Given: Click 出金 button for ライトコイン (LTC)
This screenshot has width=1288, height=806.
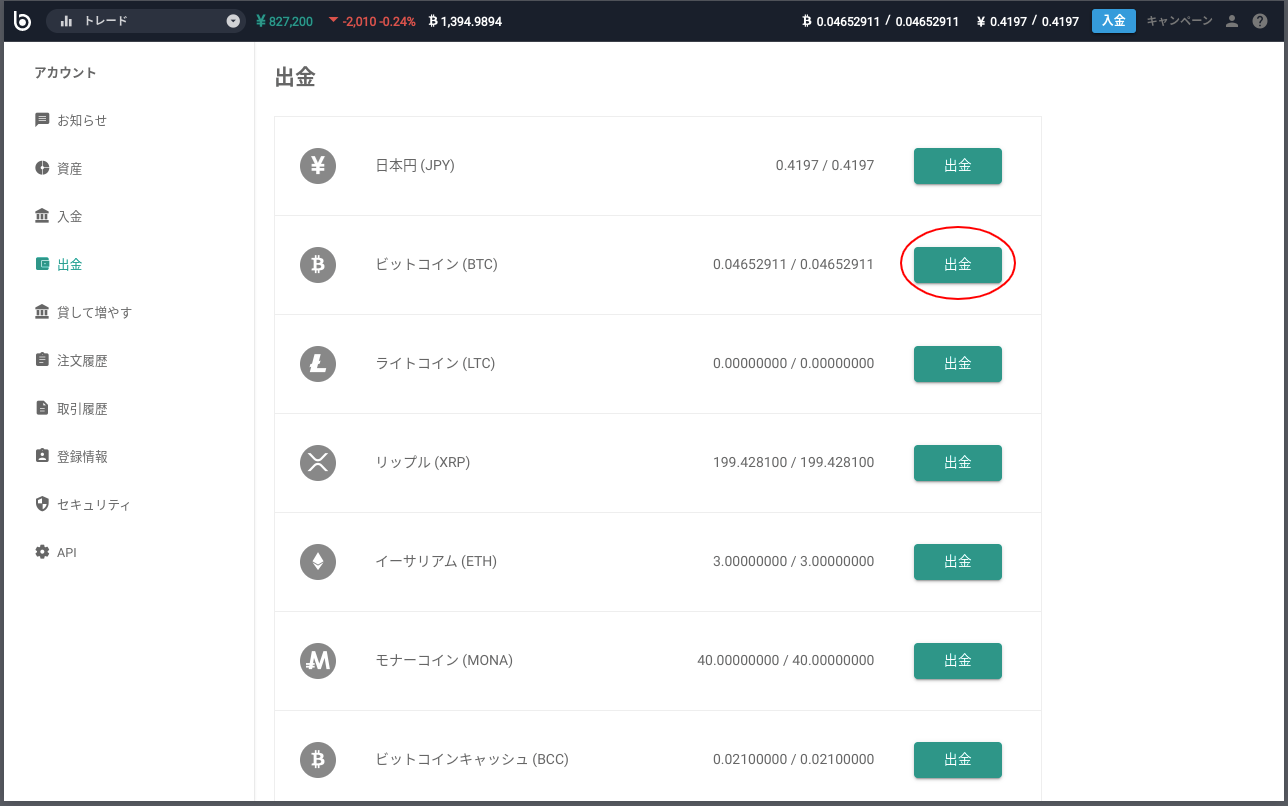Looking at the screenshot, I should pos(958,364).
